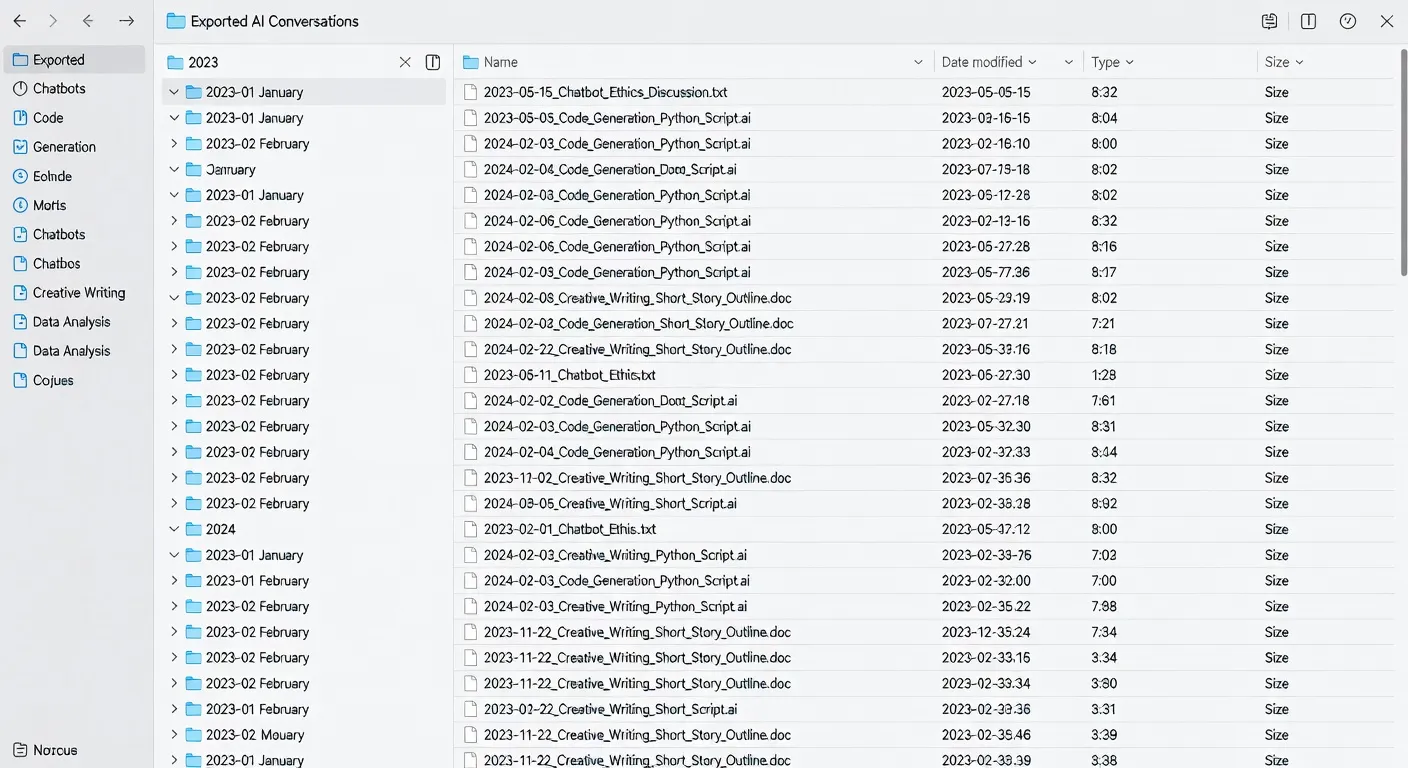This screenshot has height=768, width=1408.
Task: Toggle the panel layout icon beside 2023 header
Action: [433, 62]
